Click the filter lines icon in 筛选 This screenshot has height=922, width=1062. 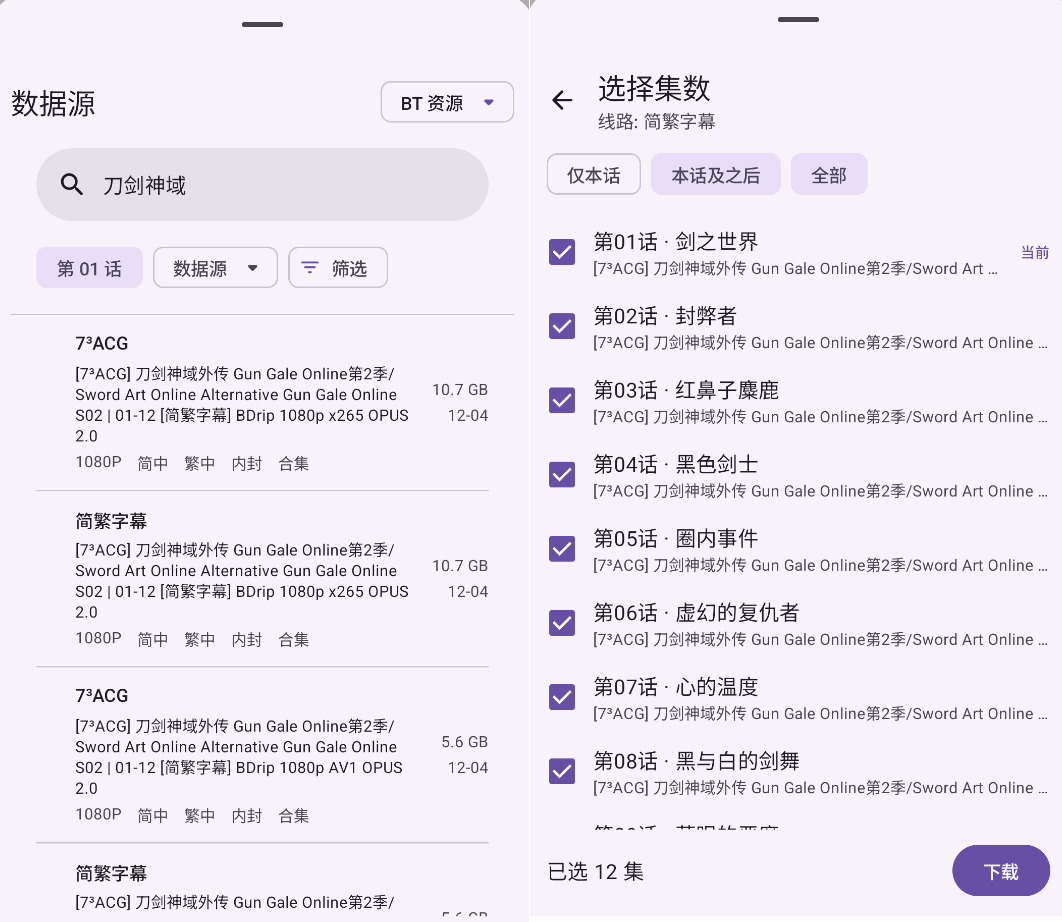point(310,268)
